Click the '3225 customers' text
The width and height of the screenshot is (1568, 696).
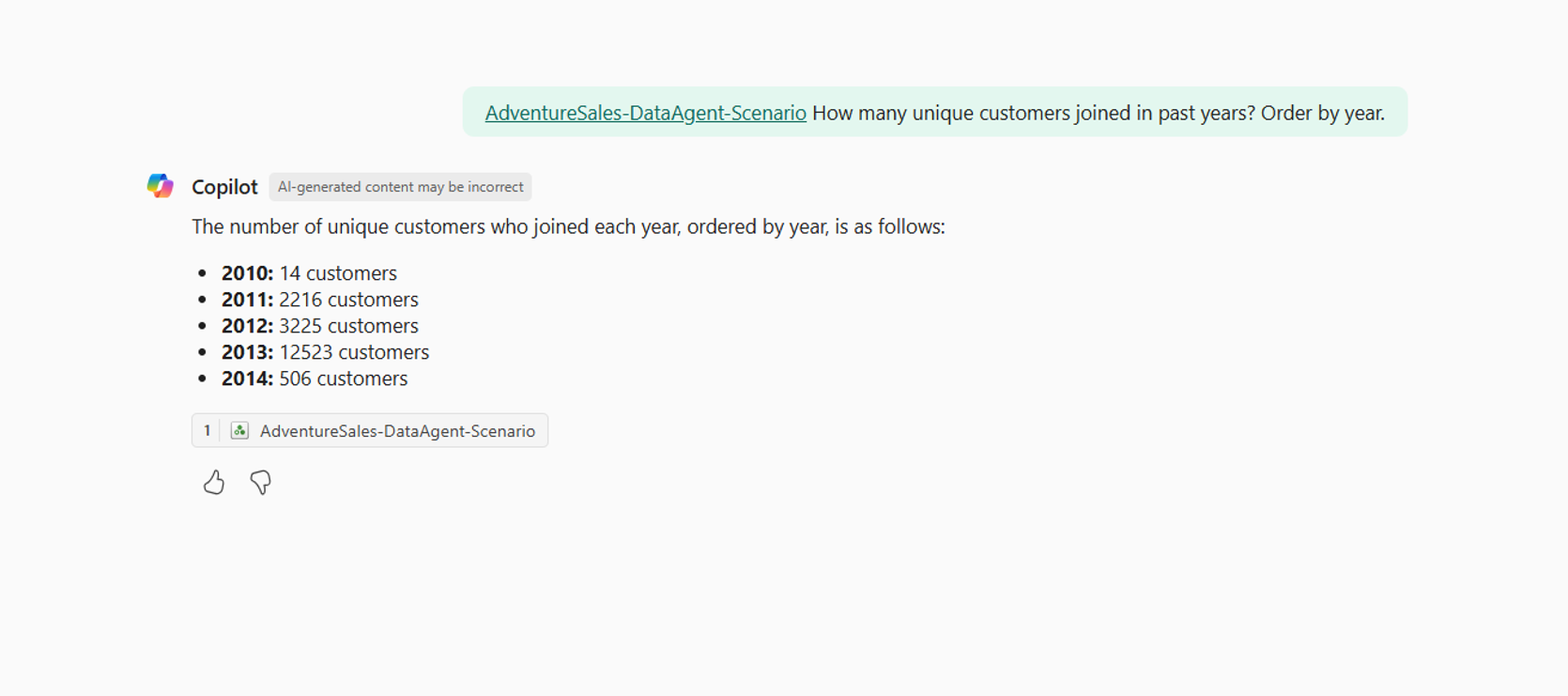[x=348, y=326]
